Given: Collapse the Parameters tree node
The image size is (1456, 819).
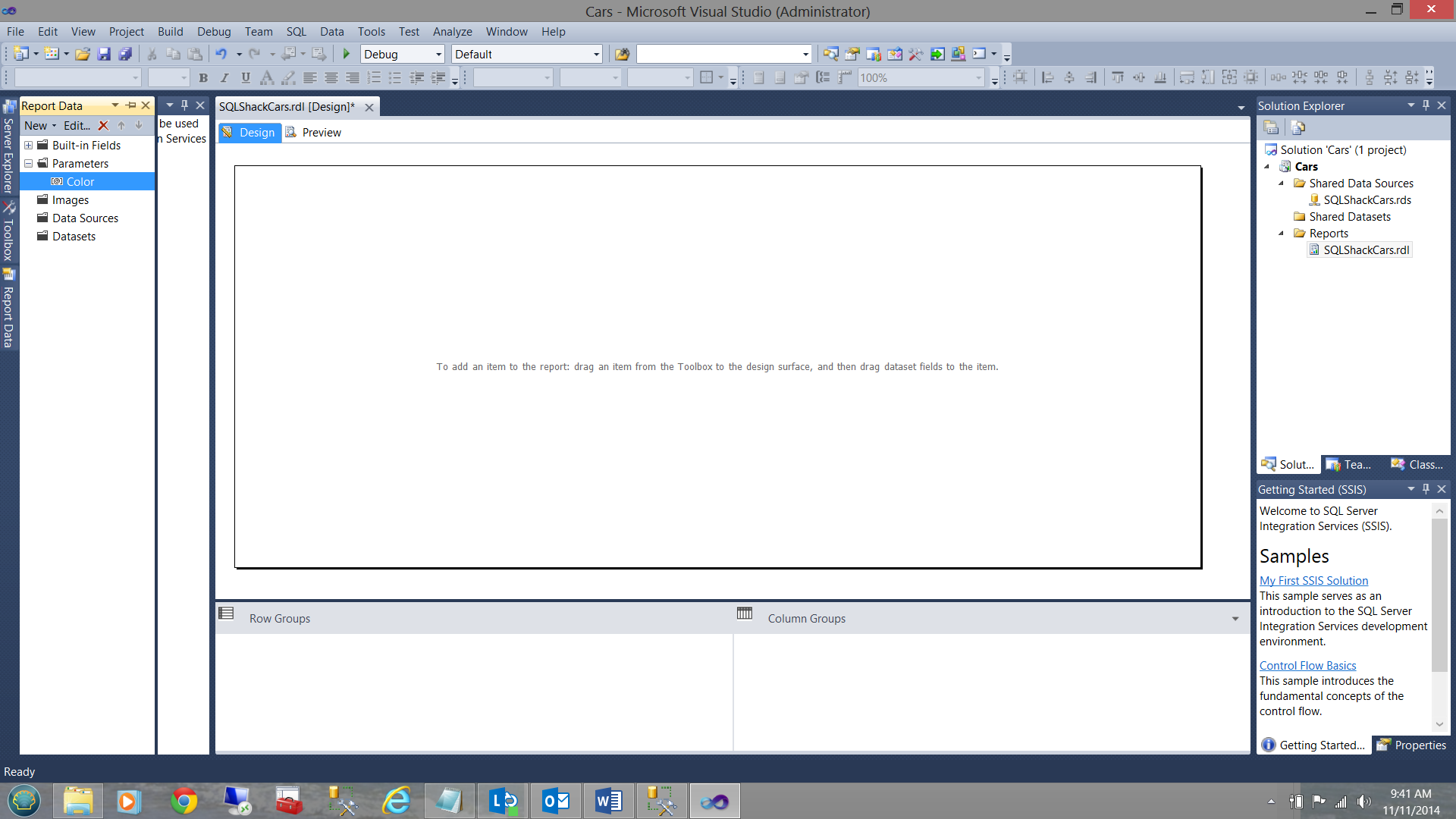Looking at the screenshot, I should [x=29, y=164].
